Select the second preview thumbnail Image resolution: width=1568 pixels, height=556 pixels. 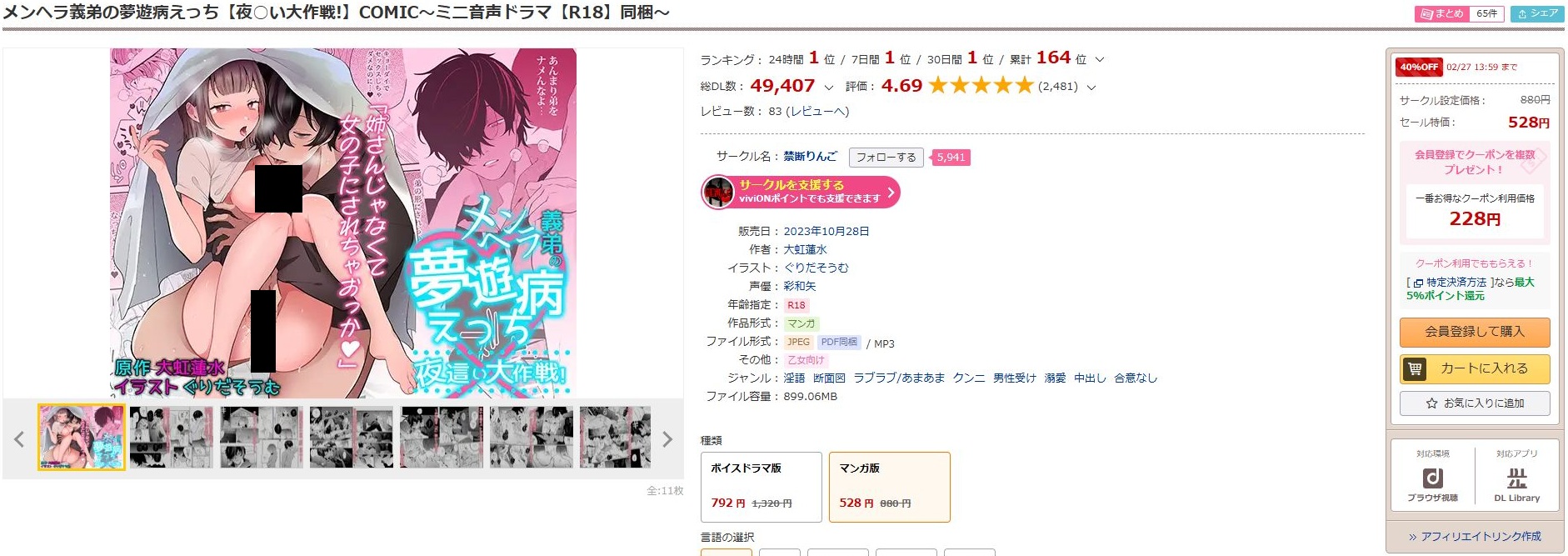(172, 437)
